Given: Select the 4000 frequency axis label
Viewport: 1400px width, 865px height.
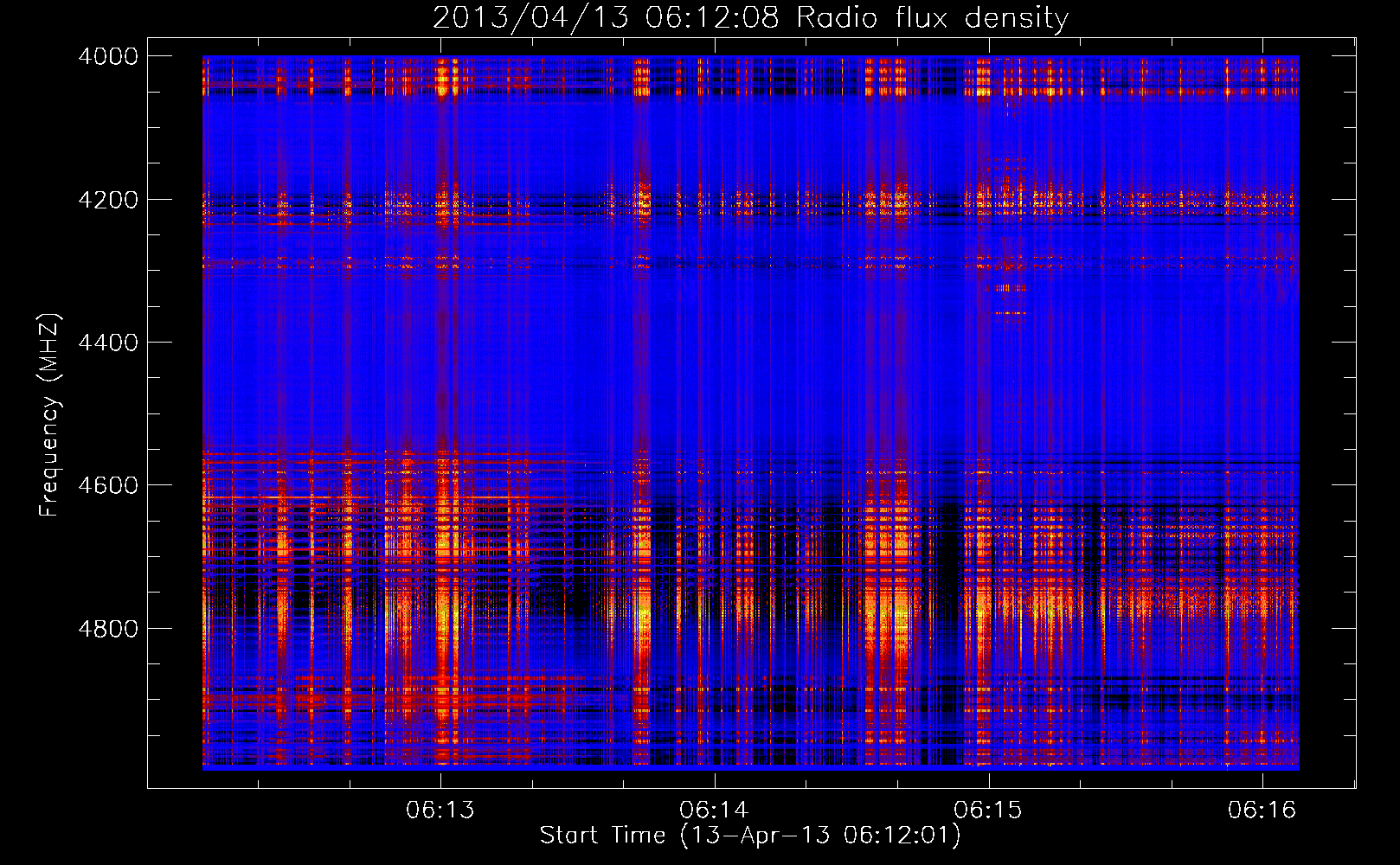Looking at the screenshot, I should point(108,56).
